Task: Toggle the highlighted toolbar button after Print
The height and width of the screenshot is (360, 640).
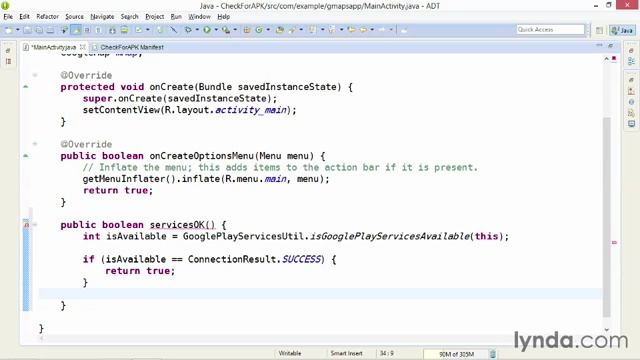Action: [x=76, y=30]
